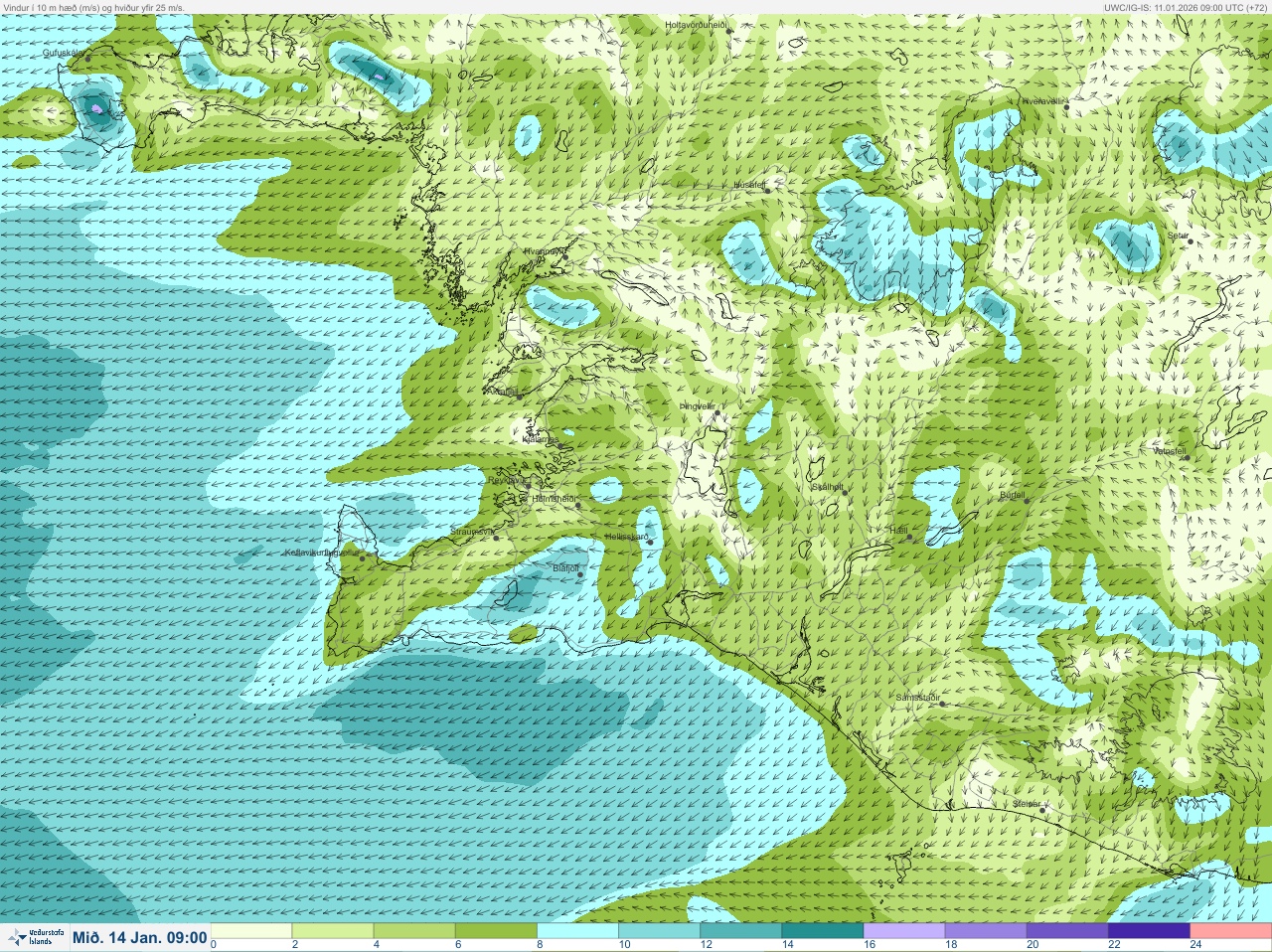The height and width of the screenshot is (952, 1272).
Task: Click the Hvanneyri station label
Action: (x=544, y=251)
